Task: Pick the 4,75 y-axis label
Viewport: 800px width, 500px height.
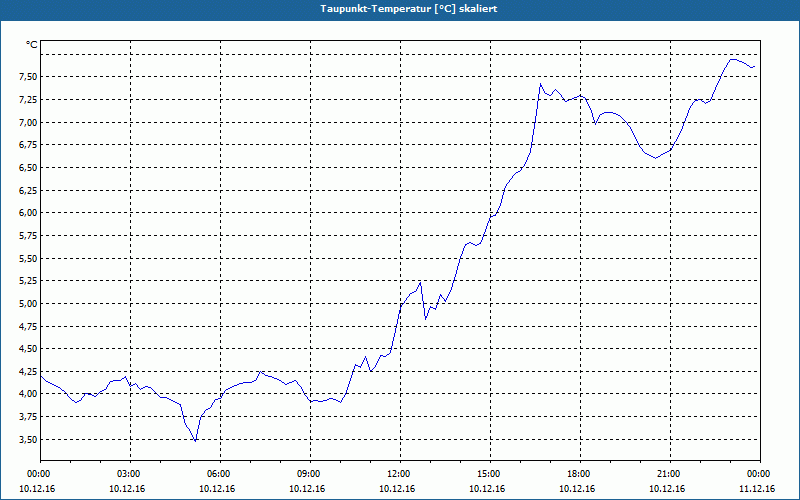Action: tap(28, 326)
